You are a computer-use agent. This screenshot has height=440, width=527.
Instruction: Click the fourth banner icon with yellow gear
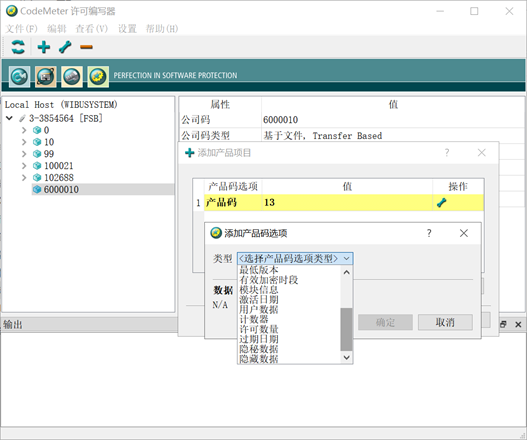pos(98,77)
